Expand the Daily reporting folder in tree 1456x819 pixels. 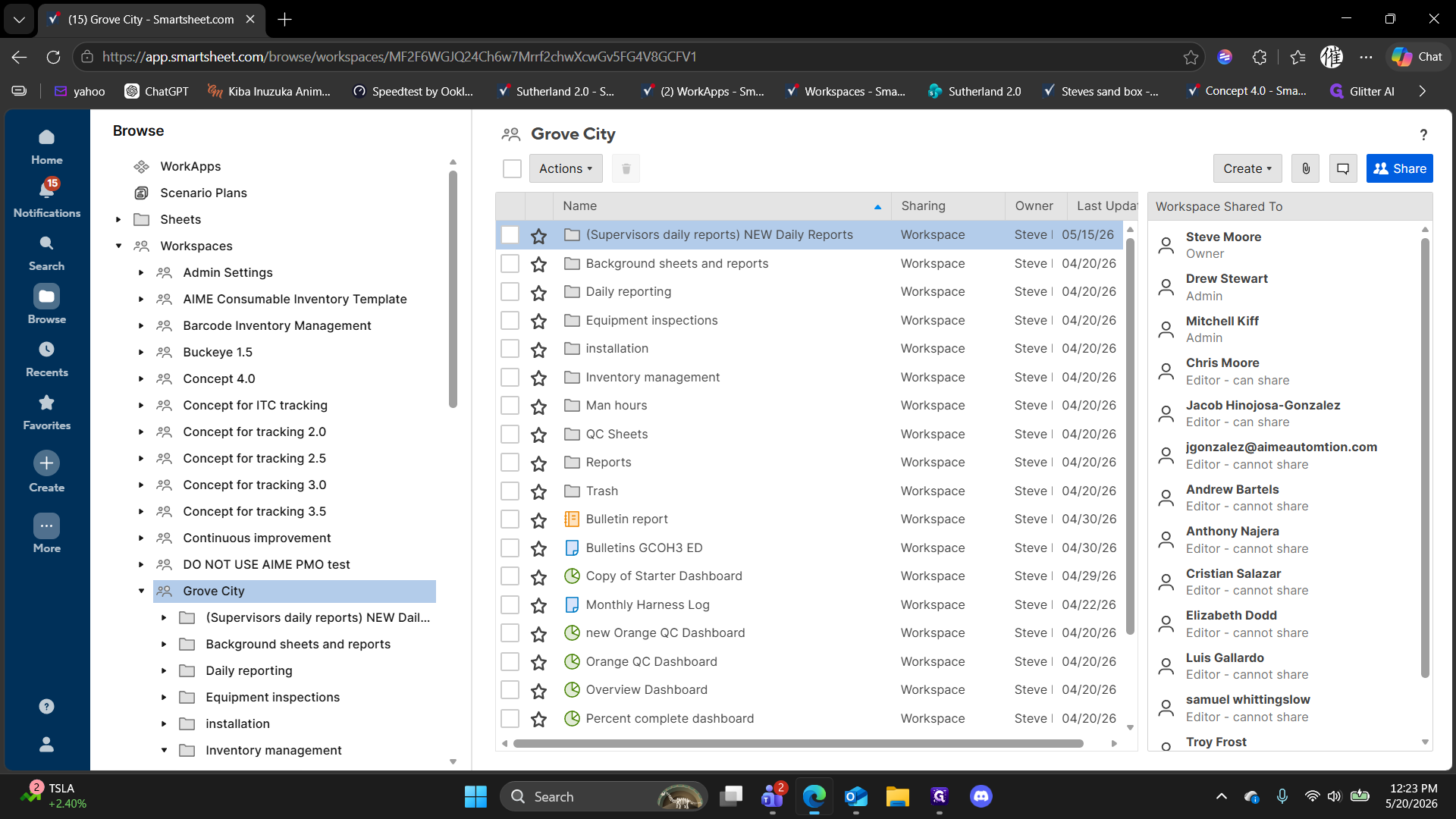[x=164, y=671]
